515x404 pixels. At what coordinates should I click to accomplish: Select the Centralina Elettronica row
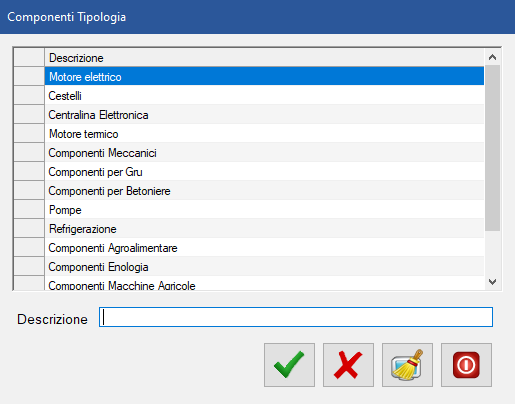[x=264, y=114]
